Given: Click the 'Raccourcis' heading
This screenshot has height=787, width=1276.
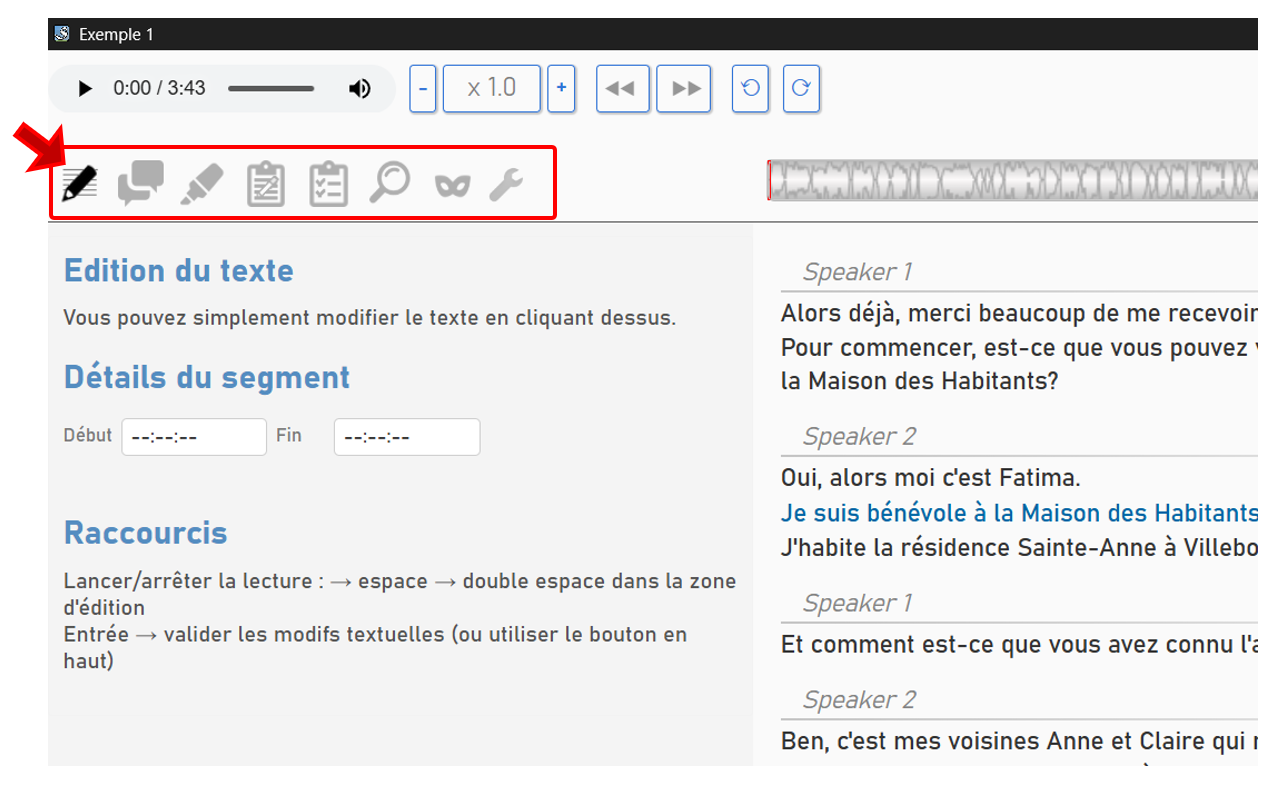Looking at the screenshot, I should pos(146,532).
